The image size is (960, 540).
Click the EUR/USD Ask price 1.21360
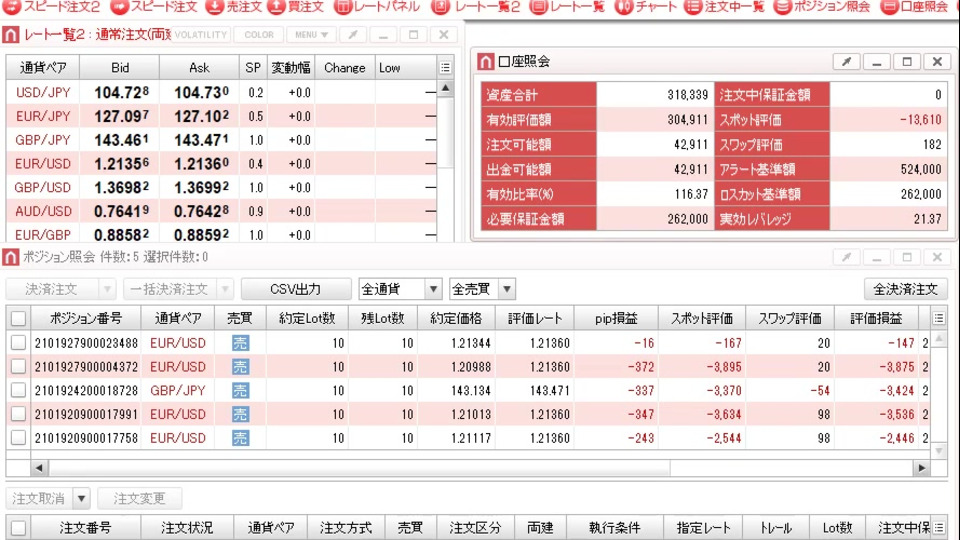[201, 164]
